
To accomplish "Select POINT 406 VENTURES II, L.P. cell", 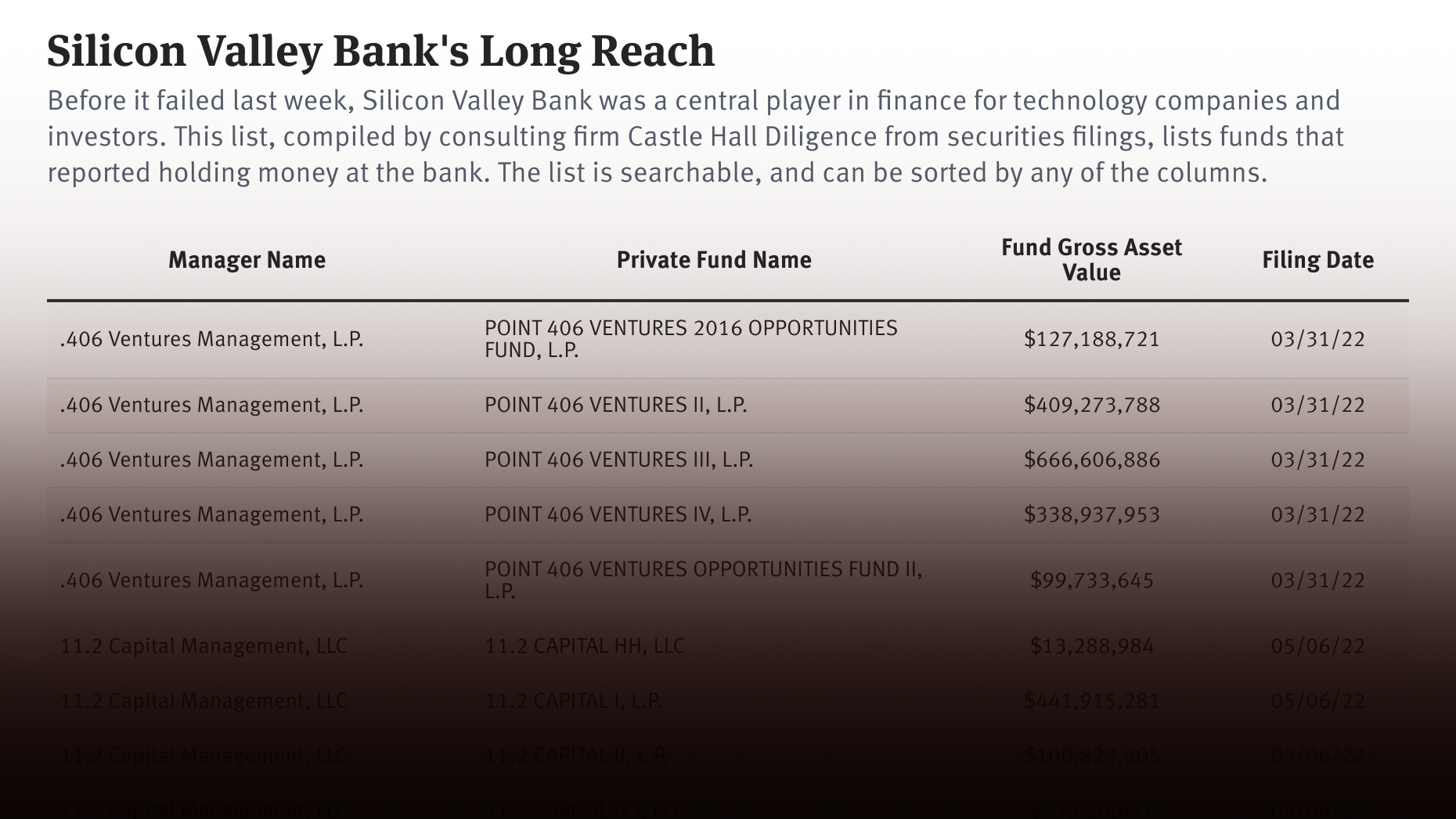I will 615,405.
